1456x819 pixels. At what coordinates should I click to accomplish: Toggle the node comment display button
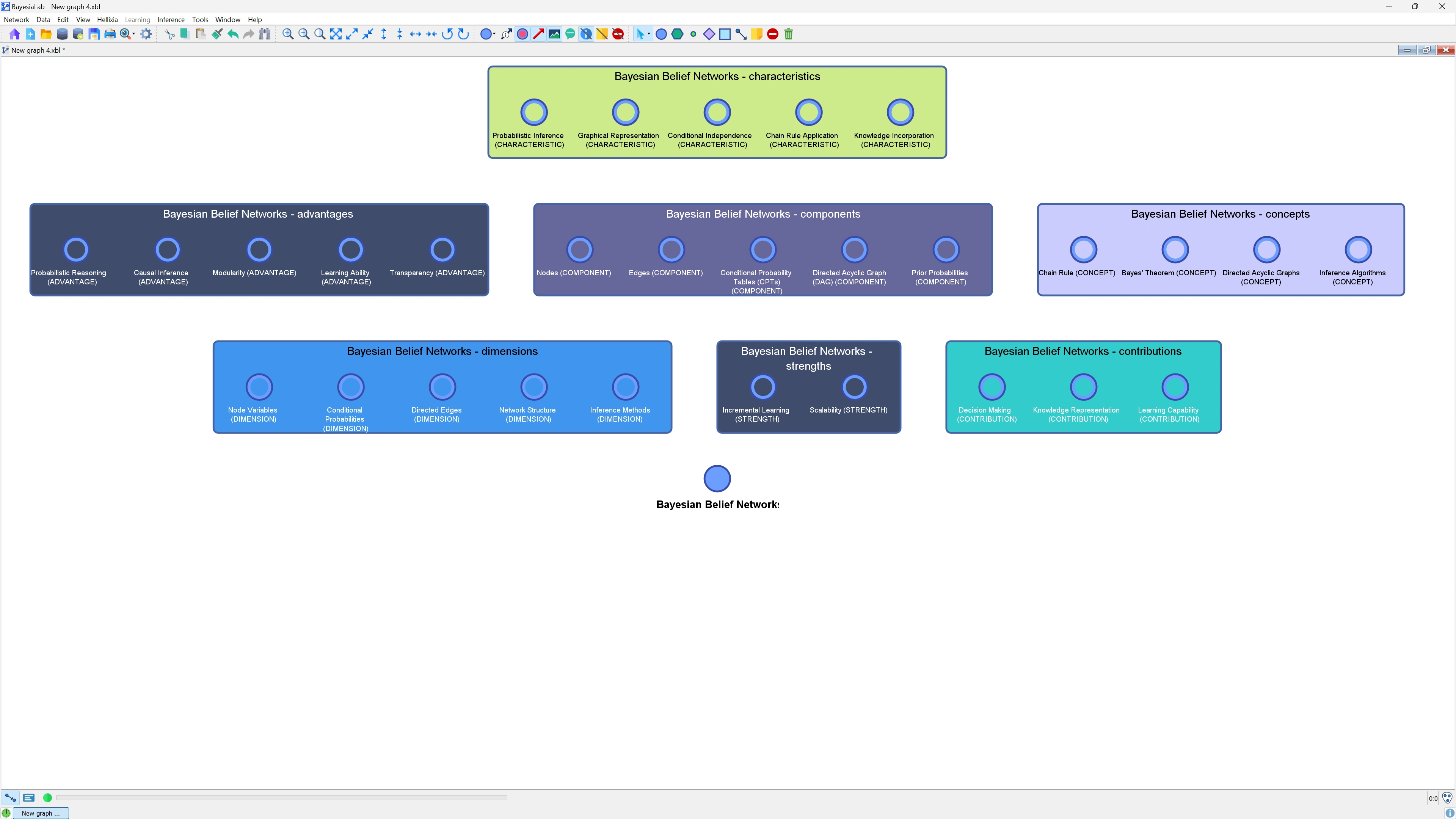pyautogui.click(x=570, y=34)
